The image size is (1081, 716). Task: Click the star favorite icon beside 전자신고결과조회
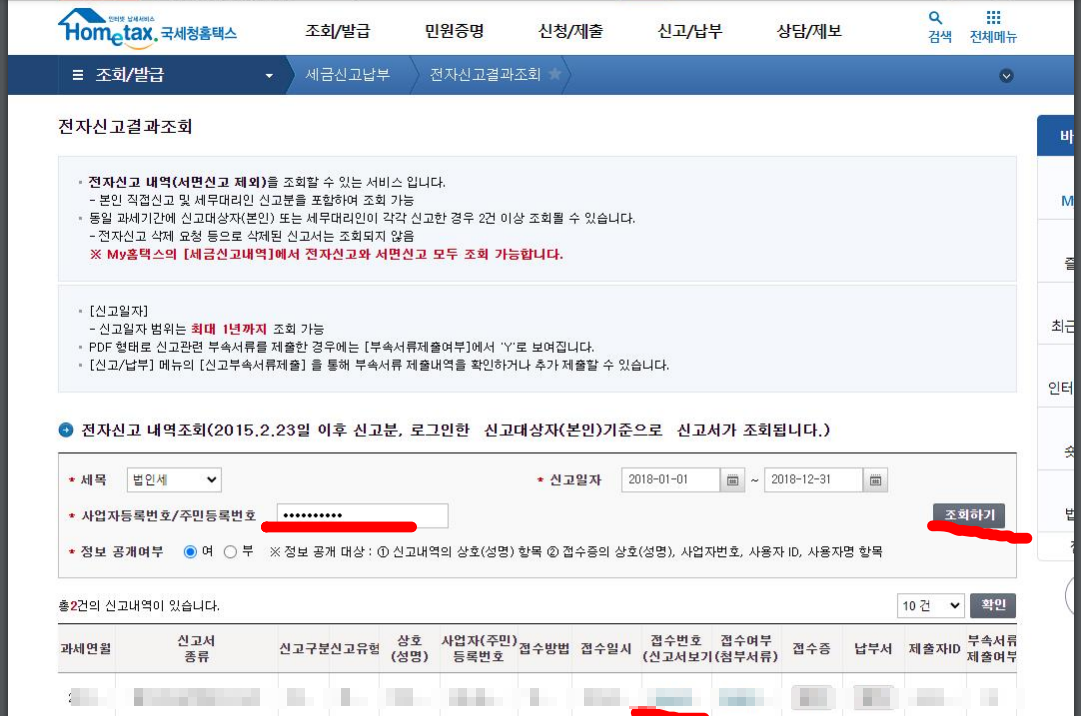(x=555, y=75)
